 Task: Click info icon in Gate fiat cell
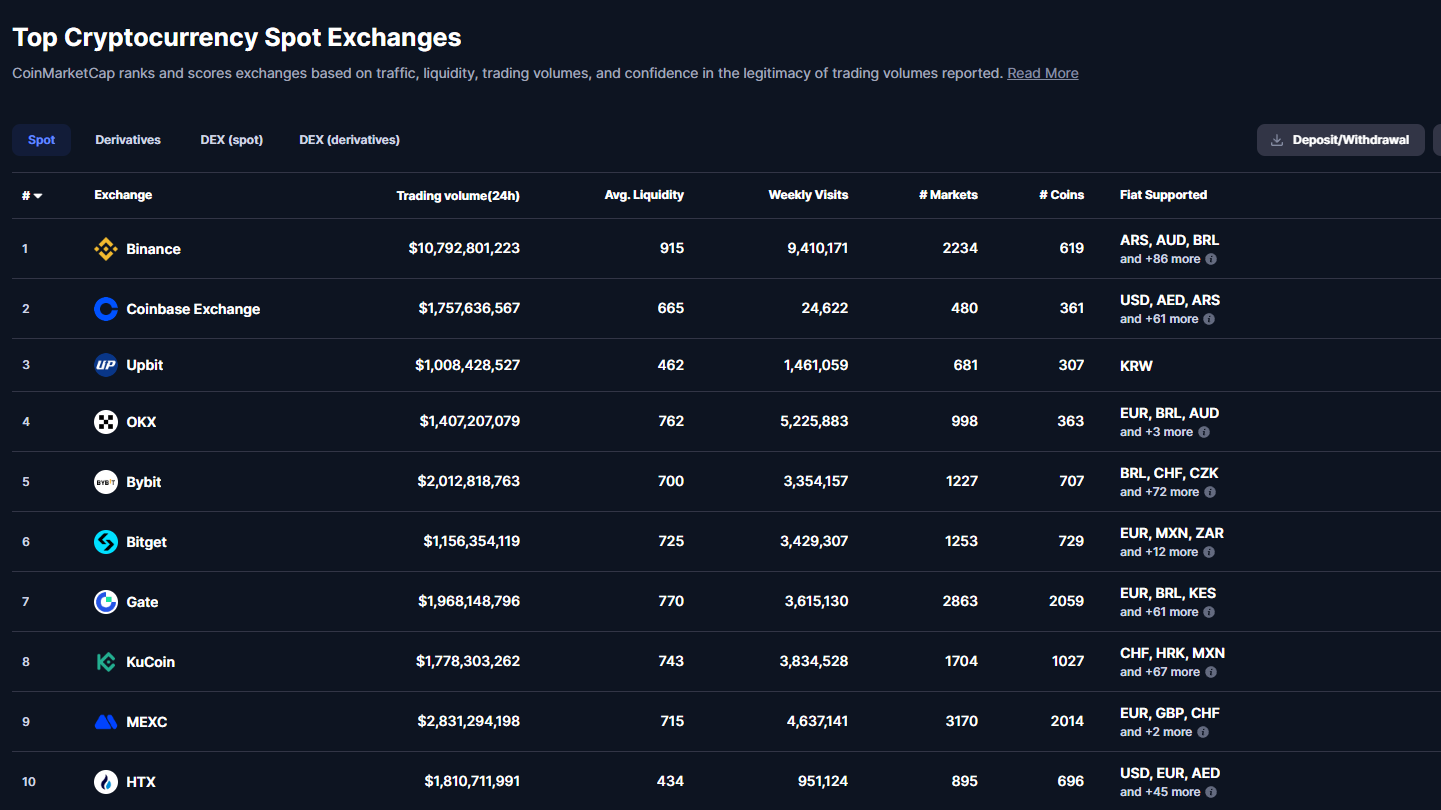tap(1209, 612)
